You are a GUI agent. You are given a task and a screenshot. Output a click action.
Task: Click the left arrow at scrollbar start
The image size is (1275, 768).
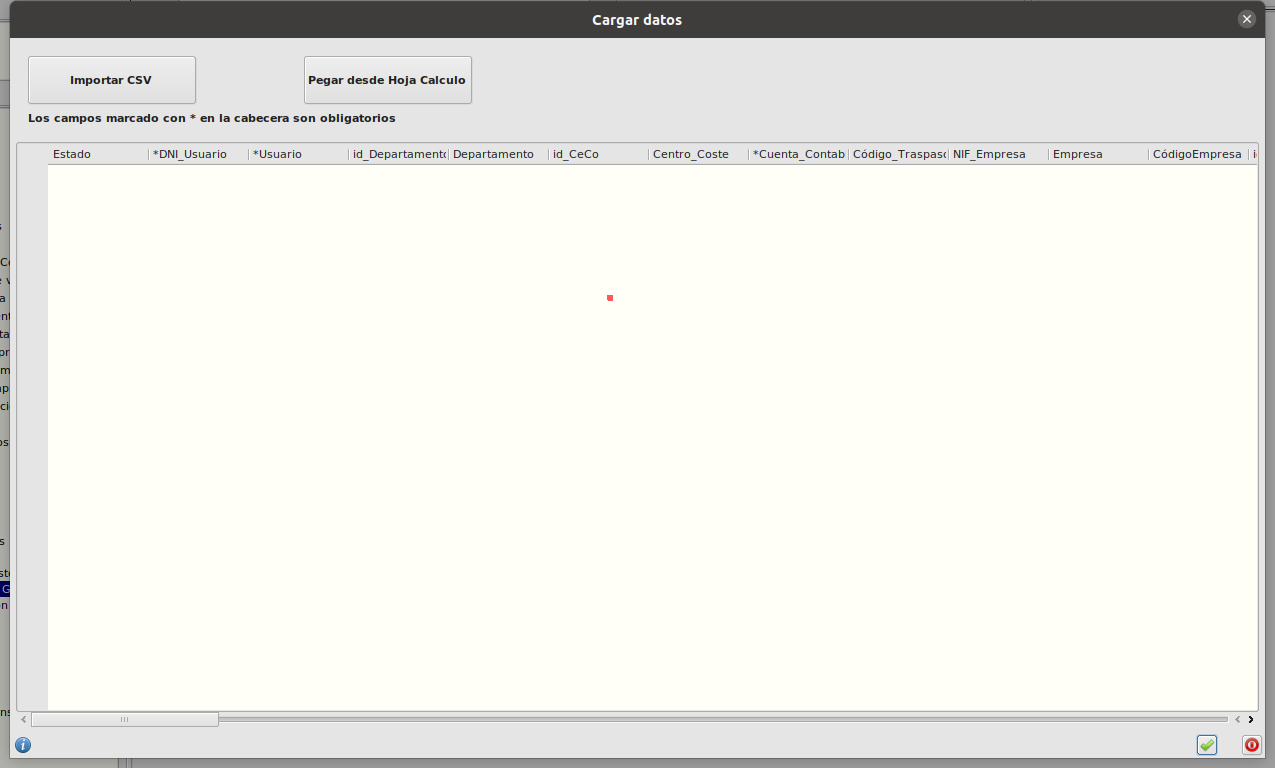point(24,719)
